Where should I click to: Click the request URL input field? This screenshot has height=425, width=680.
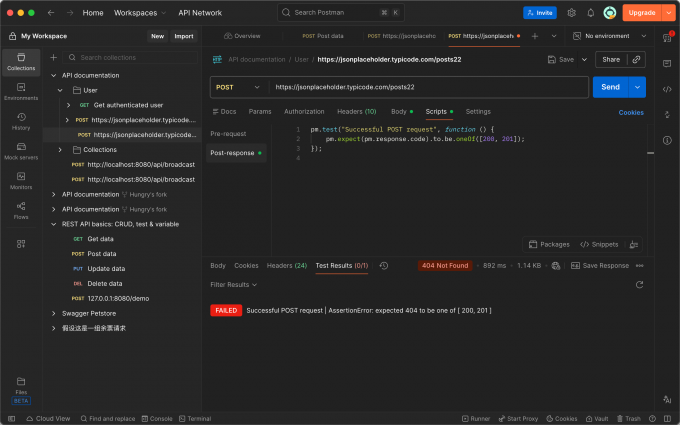click(428, 87)
